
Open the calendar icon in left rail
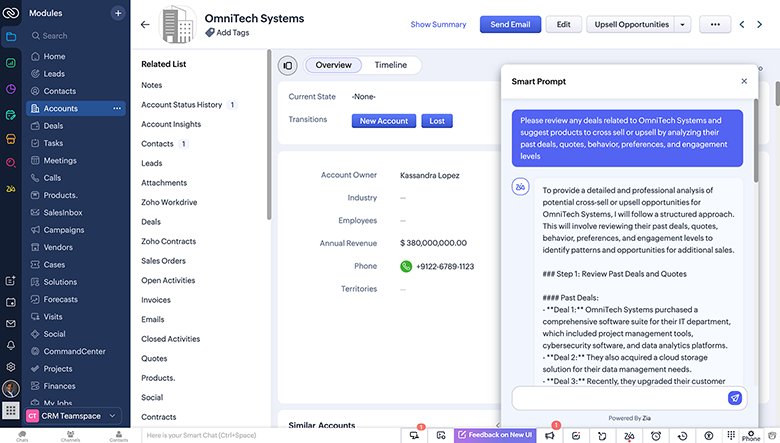click(10, 302)
